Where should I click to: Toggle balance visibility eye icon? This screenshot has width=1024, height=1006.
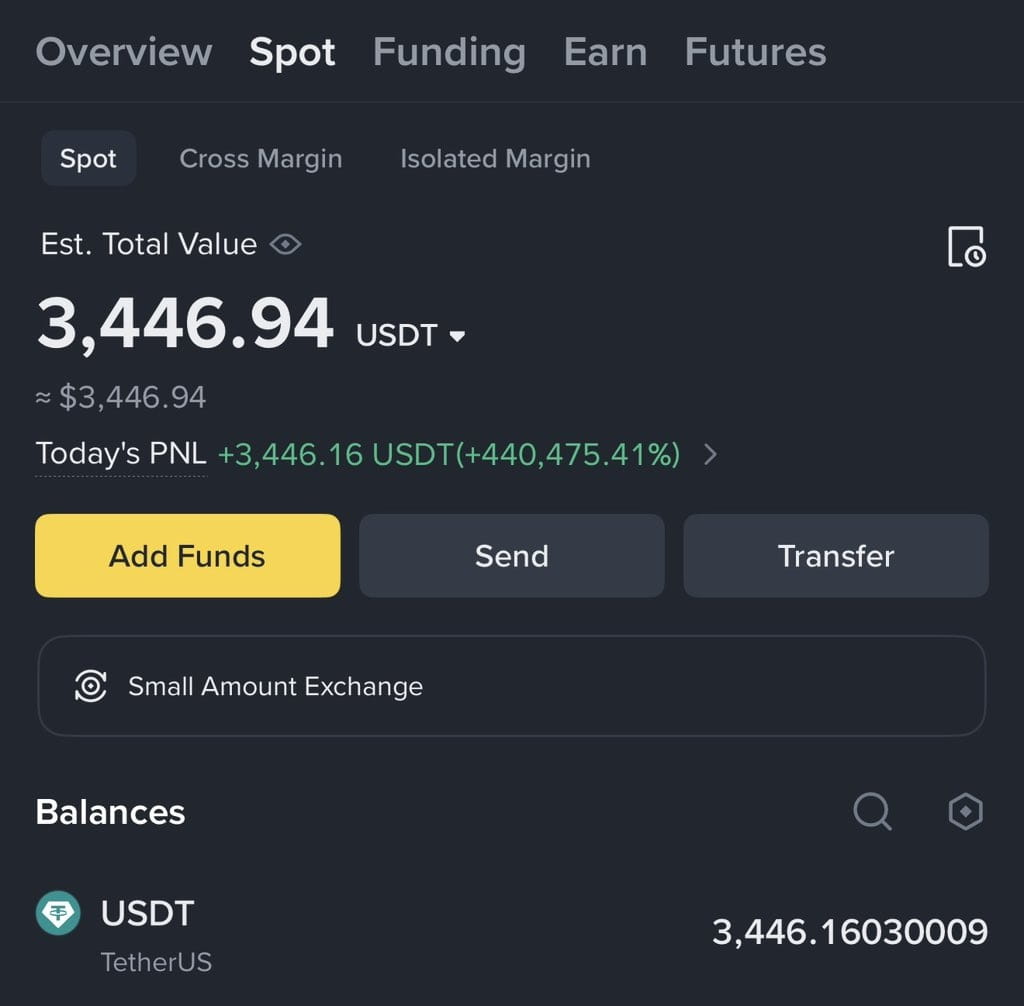285,245
